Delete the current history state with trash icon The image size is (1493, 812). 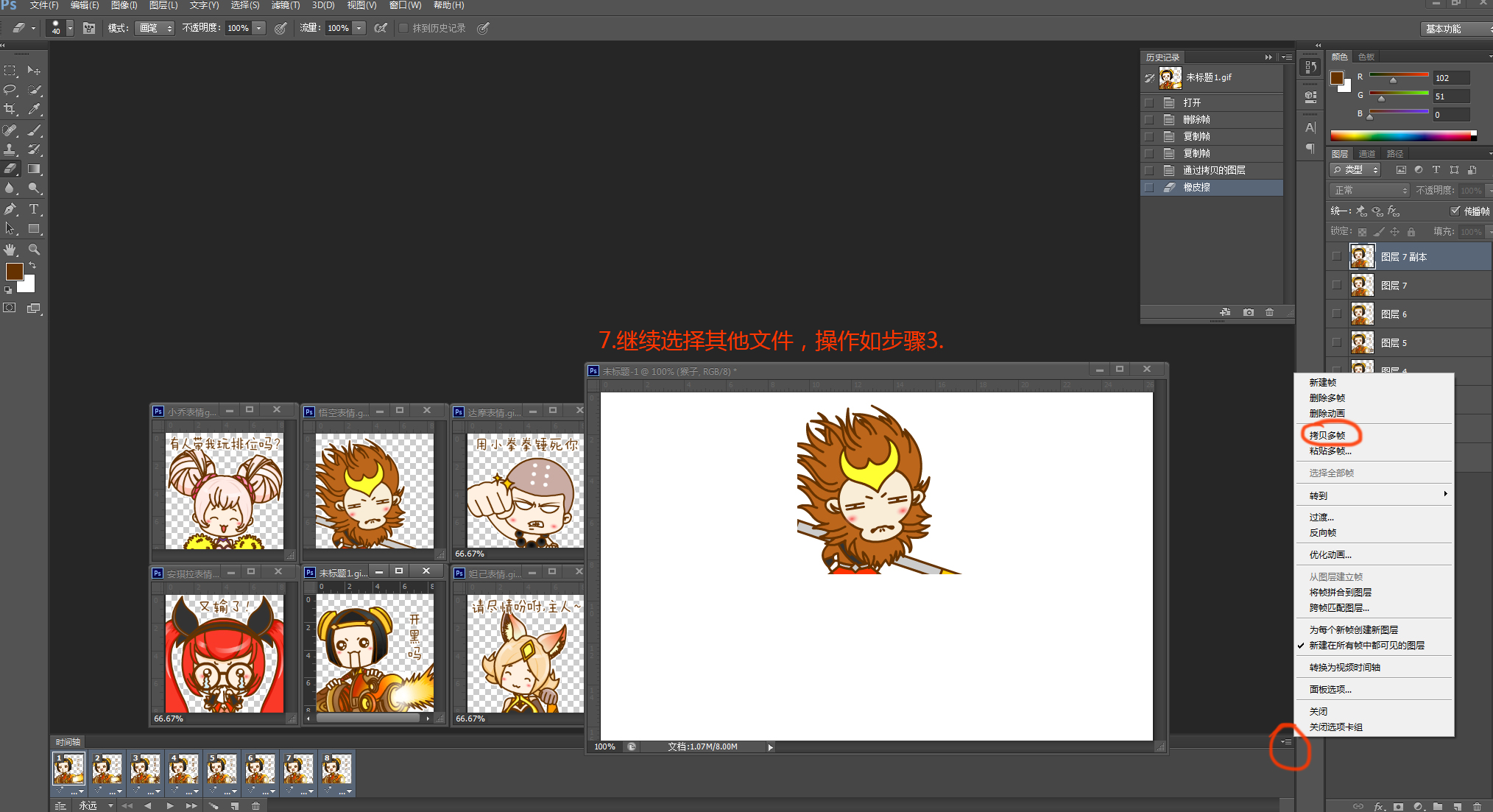1269,312
